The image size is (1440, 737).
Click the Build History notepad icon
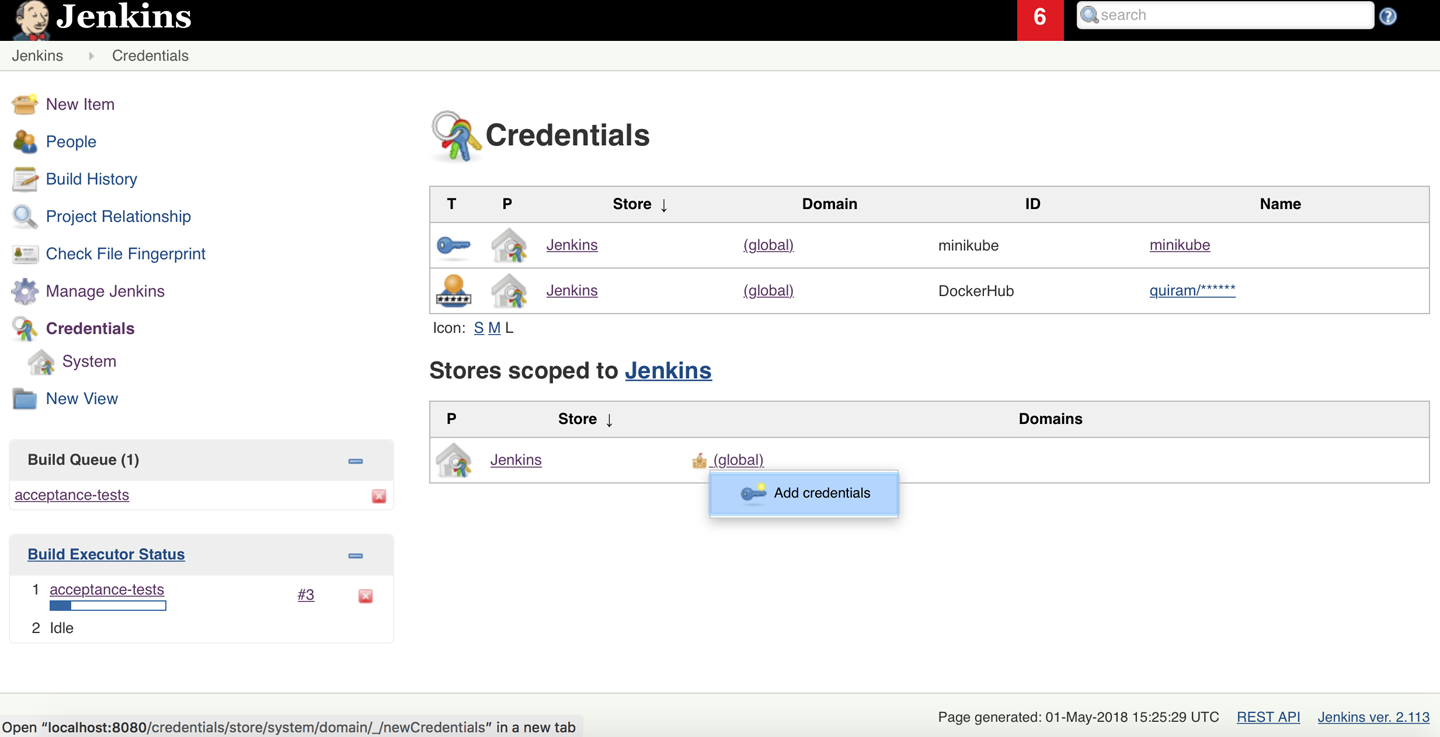coord(25,179)
